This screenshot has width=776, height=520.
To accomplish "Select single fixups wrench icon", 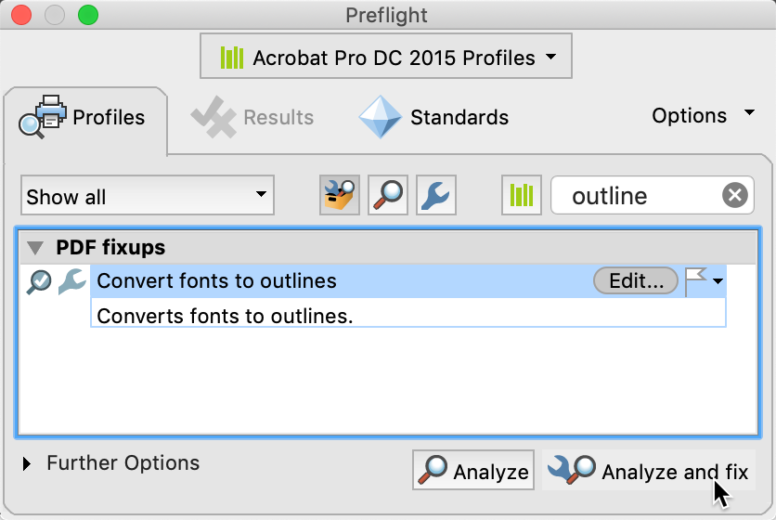I will (x=436, y=195).
